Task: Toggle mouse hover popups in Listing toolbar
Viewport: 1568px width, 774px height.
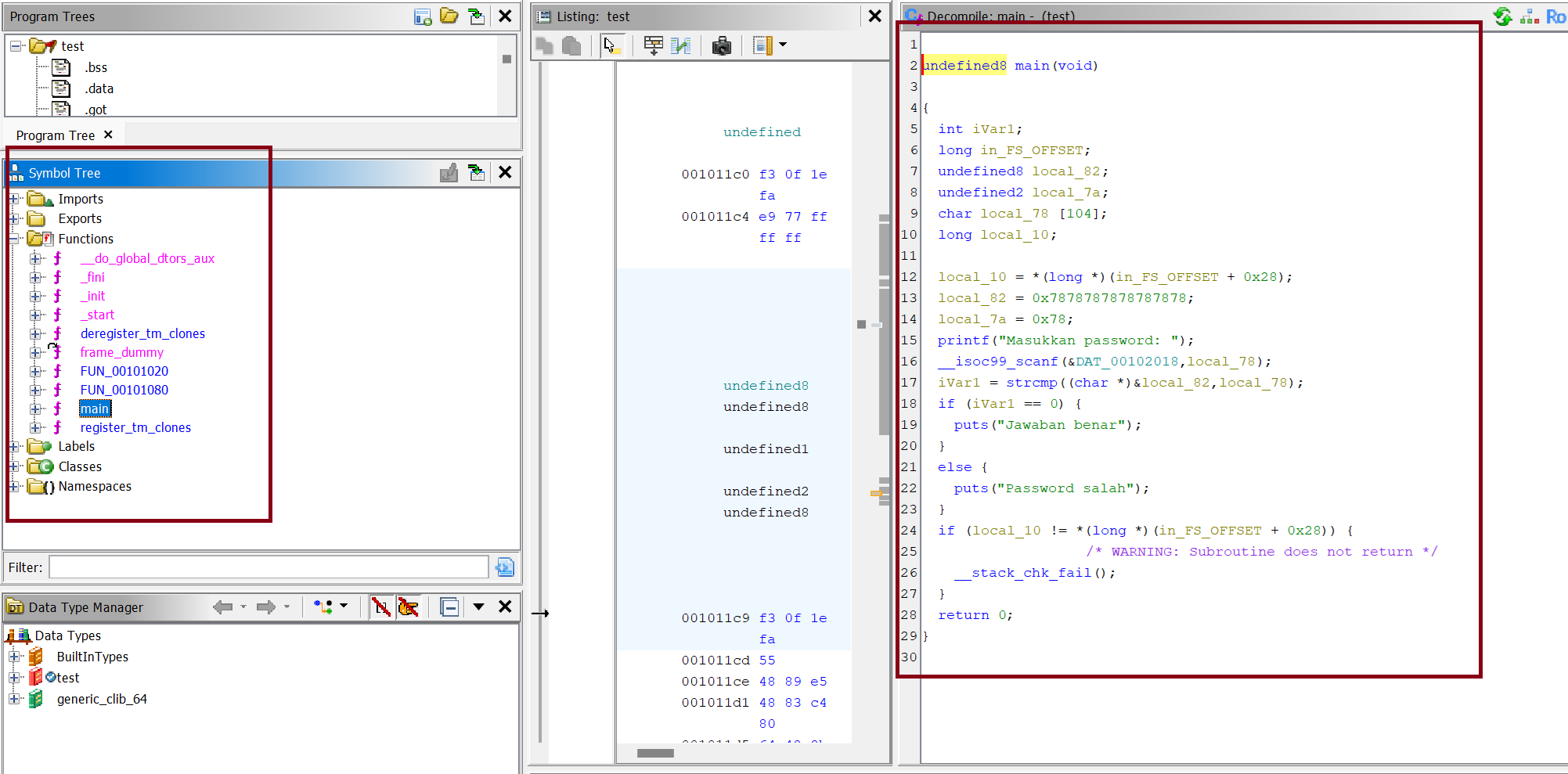Action: 611,46
